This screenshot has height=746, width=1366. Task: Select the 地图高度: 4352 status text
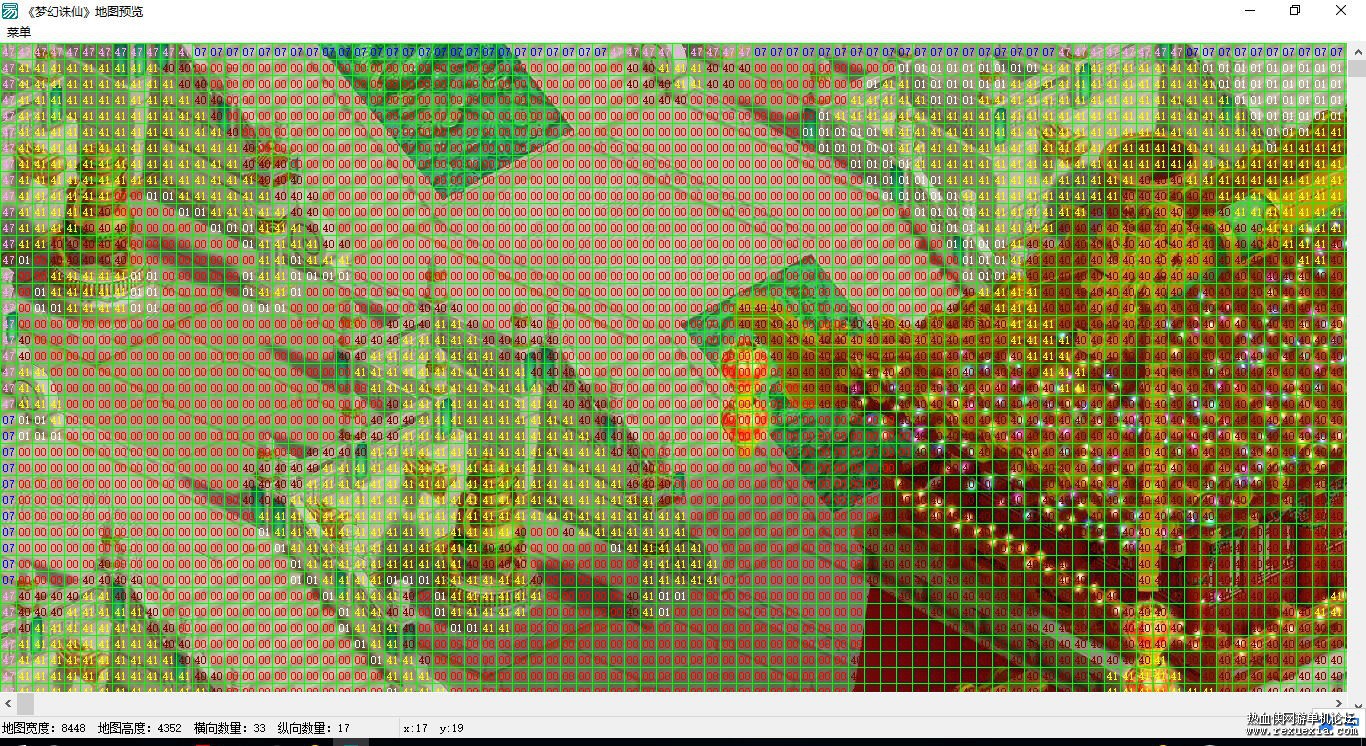click(x=140, y=729)
